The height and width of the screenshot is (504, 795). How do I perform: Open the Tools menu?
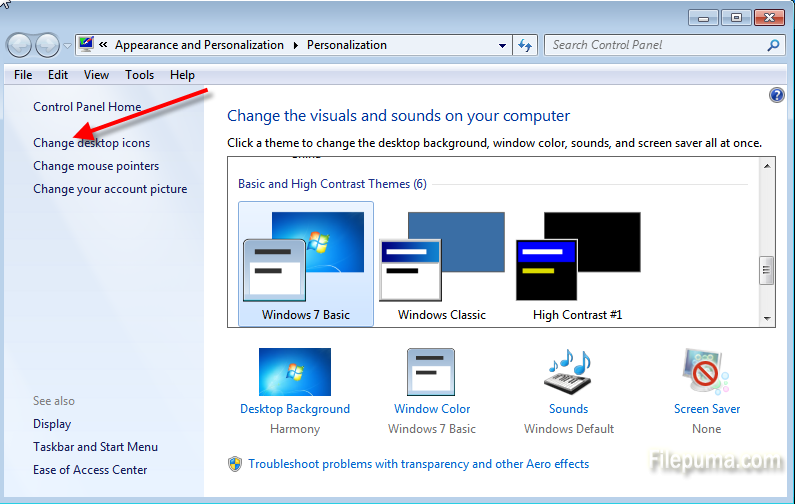(140, 75)
